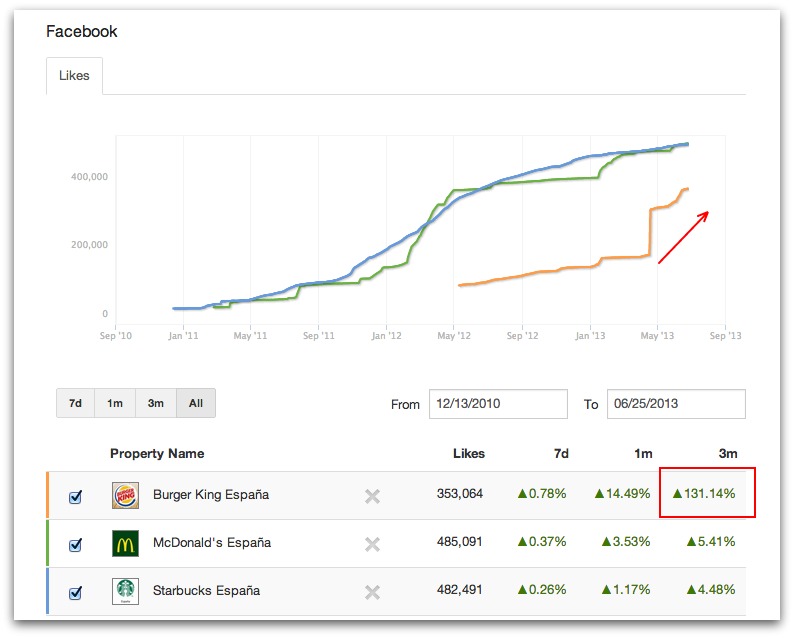Remove Burger King España with X icon
Screen dimensions: 794x638
click(x=372, y=495)
